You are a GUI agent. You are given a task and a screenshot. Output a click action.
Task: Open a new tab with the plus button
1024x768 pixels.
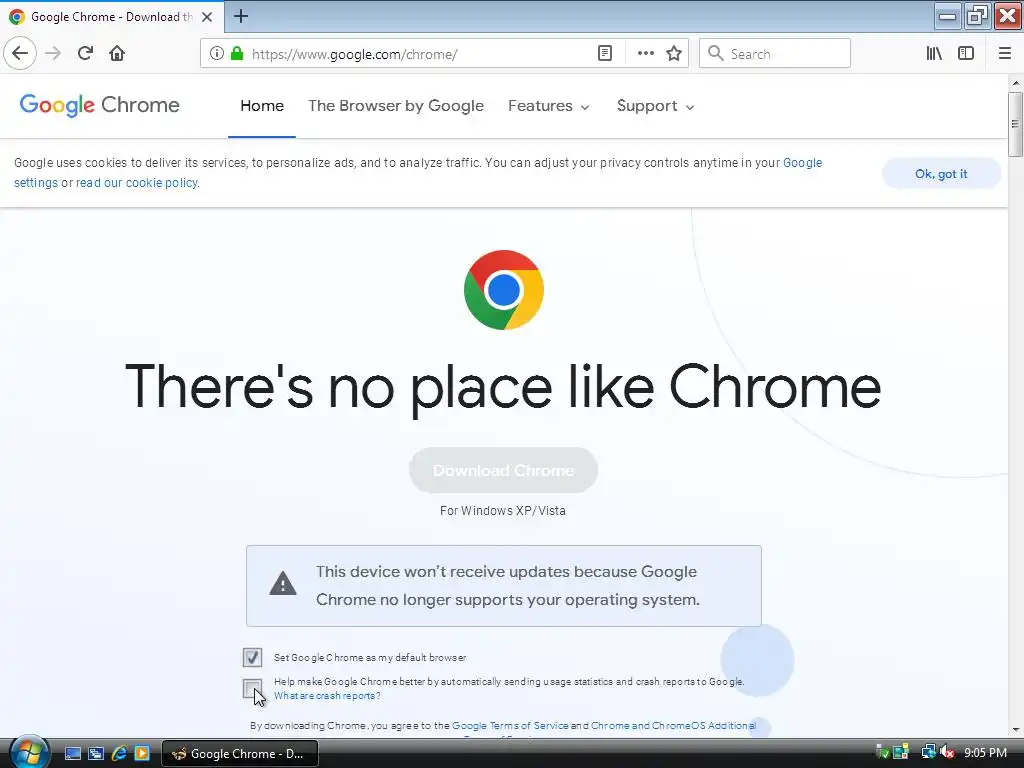[241, 16]
